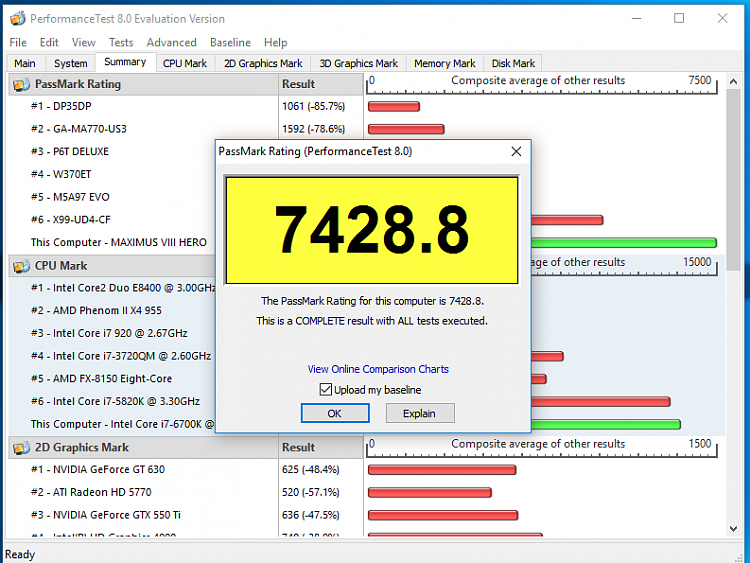The width and height of the screenshot is (750, 563).
Task: Select This Computer - Intel Core i7-6700K row
Action: click(111, 424)
